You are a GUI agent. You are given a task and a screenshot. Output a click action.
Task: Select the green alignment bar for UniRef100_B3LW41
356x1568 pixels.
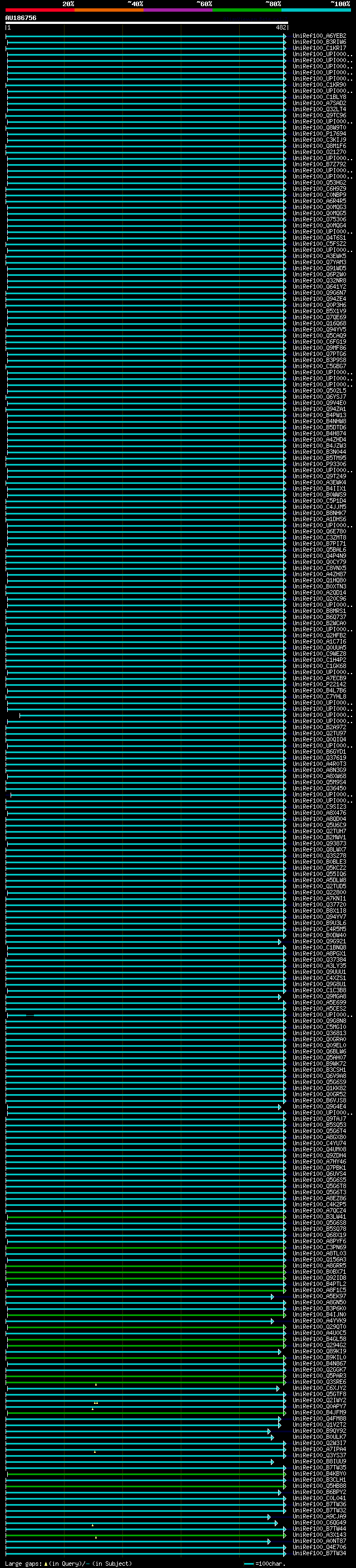point(146,1217)
